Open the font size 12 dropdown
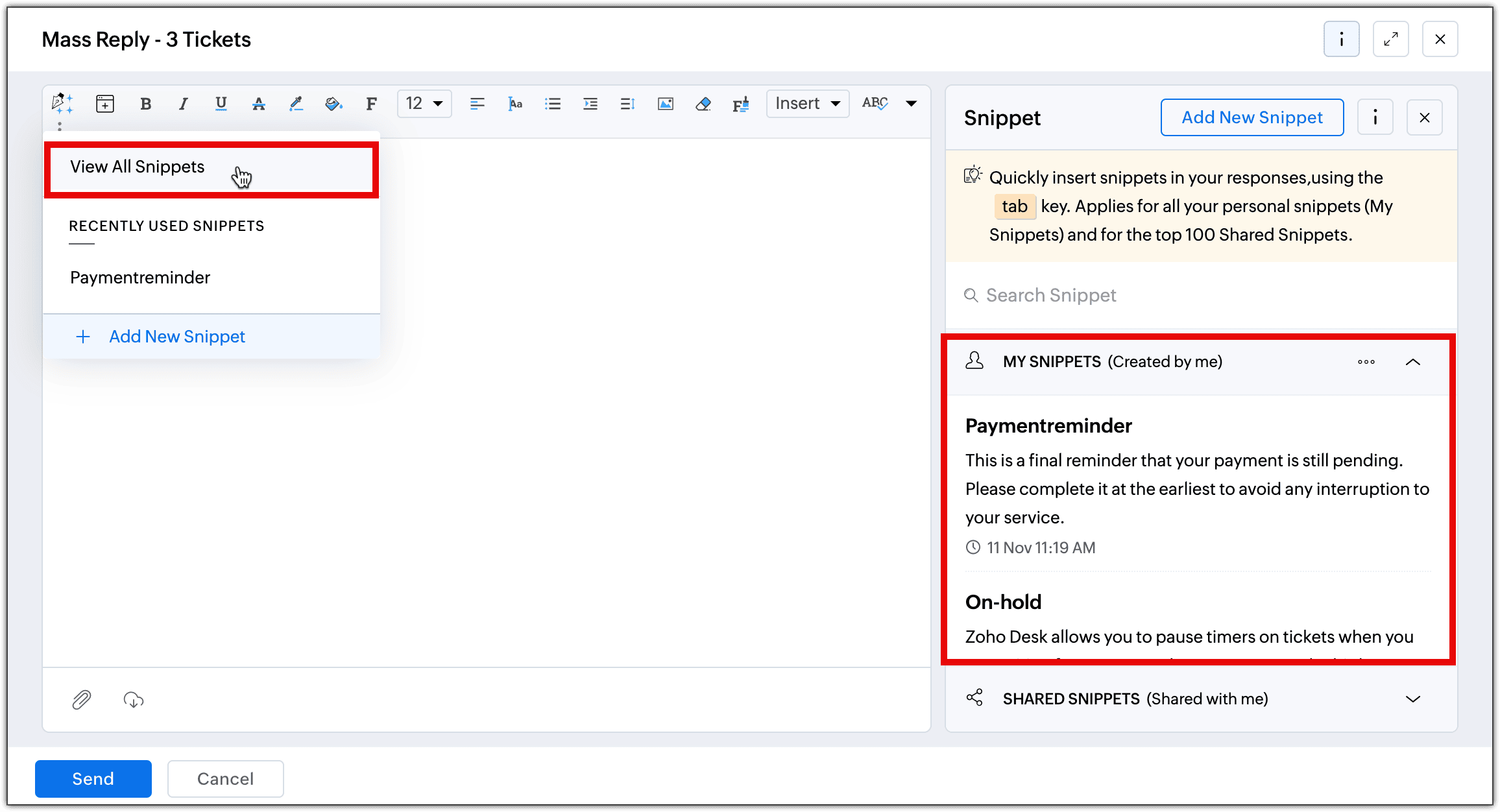The image size is (1500, 812). (x=424, y=104)
